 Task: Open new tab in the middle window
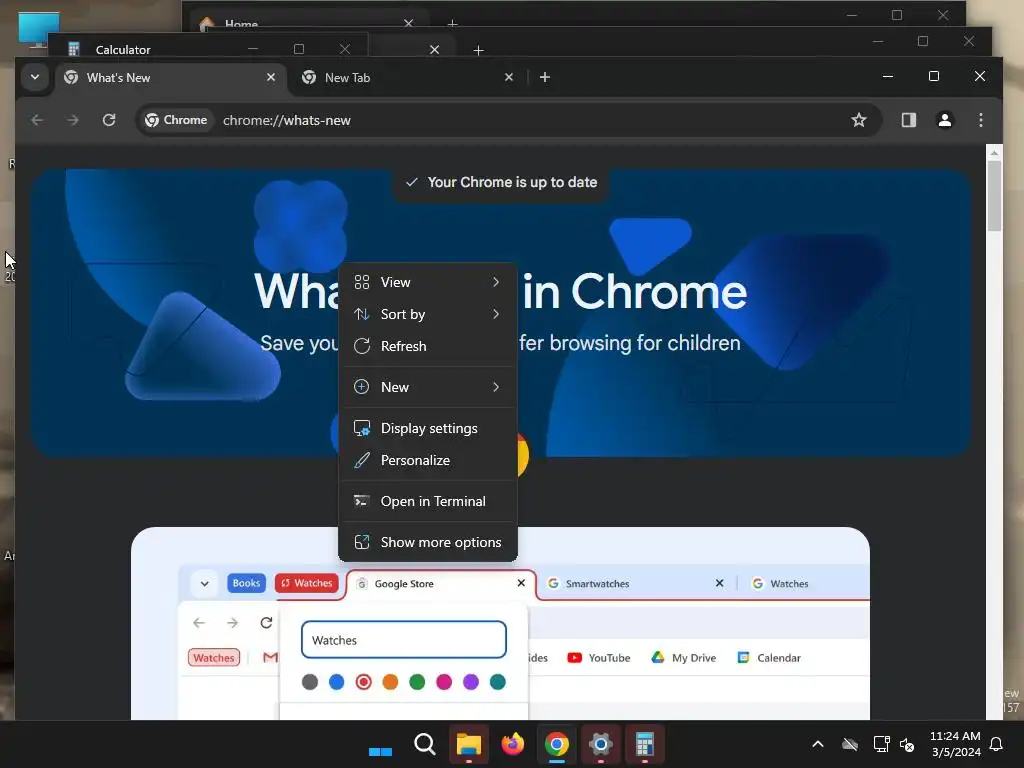pos(478,50)
